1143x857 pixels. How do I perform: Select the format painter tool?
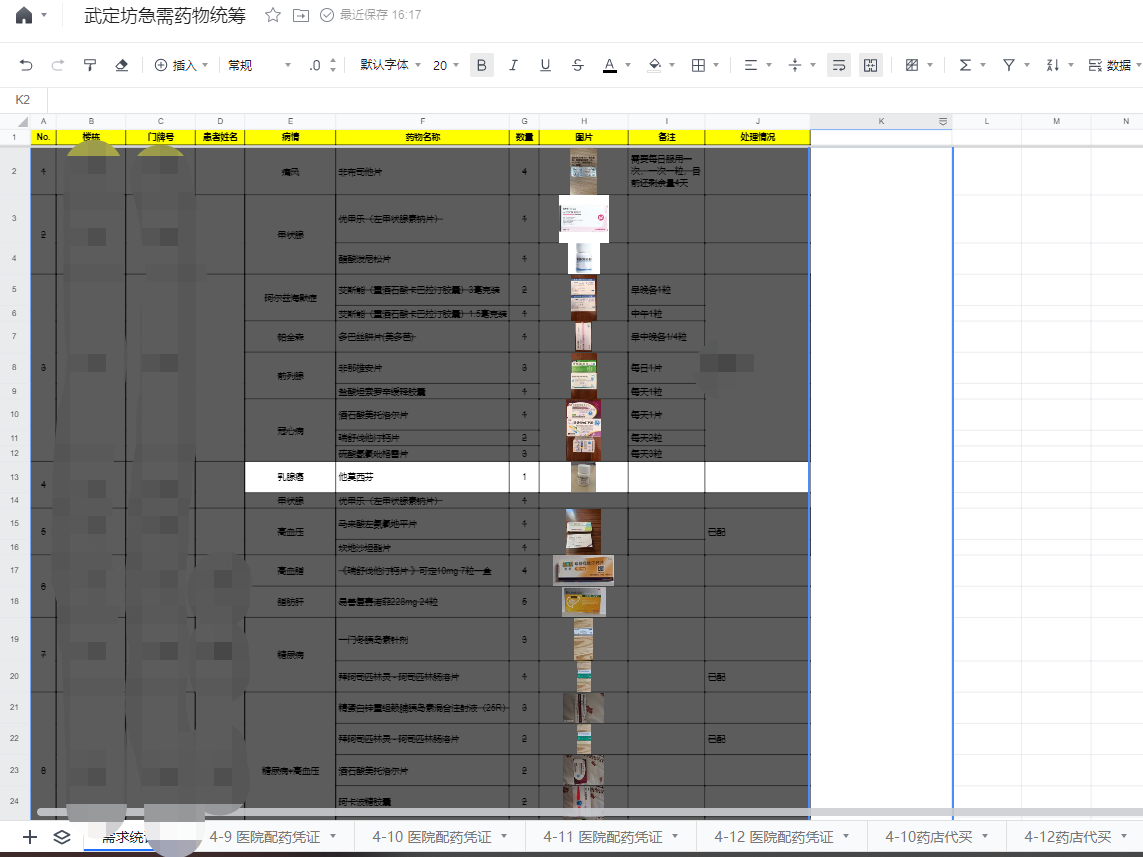(x=90, y=66)
